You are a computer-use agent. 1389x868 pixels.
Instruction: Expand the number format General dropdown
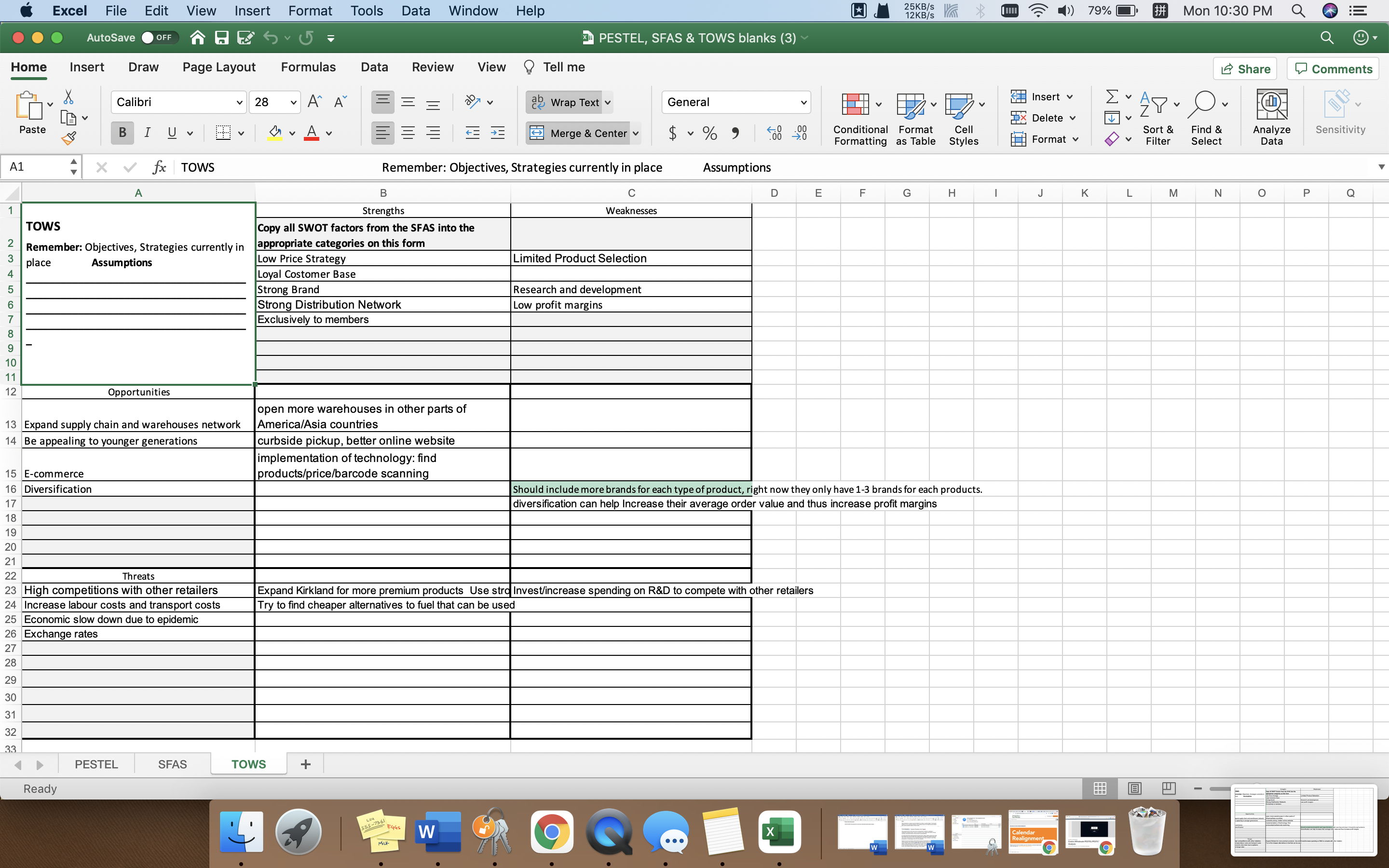(x=803, y=102)
